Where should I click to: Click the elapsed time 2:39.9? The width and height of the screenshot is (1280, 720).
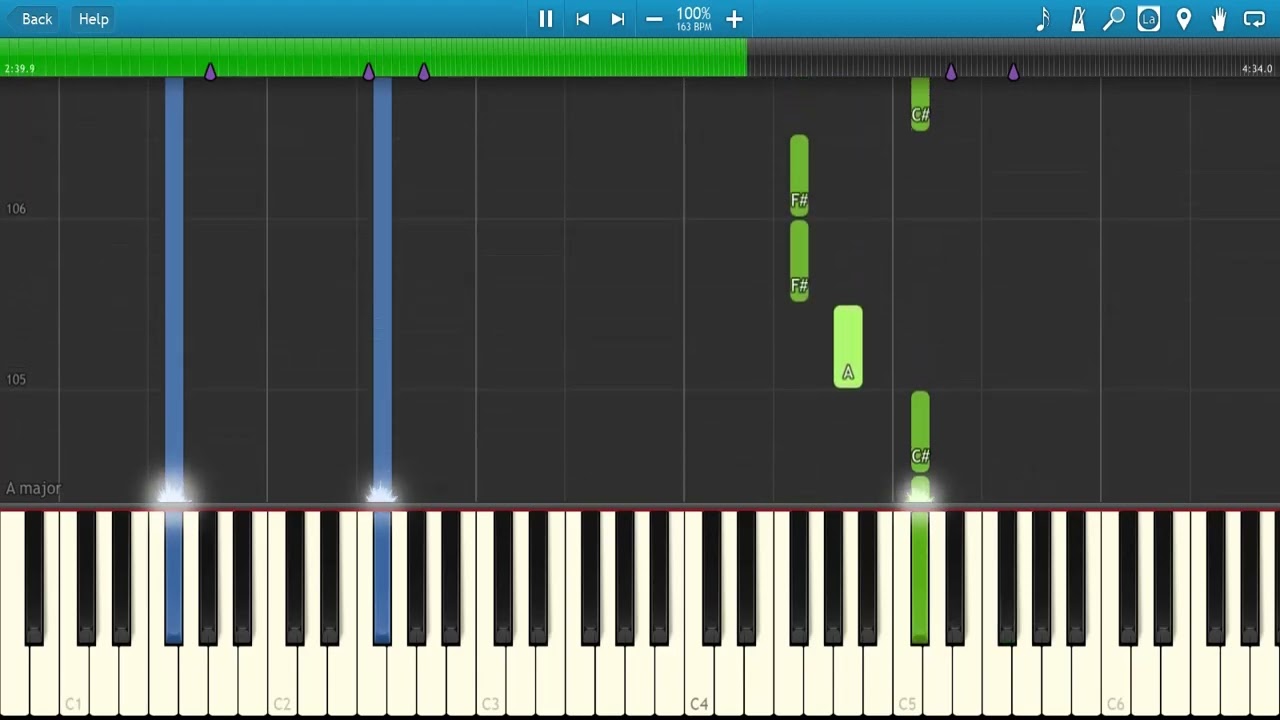click(19, 69)
